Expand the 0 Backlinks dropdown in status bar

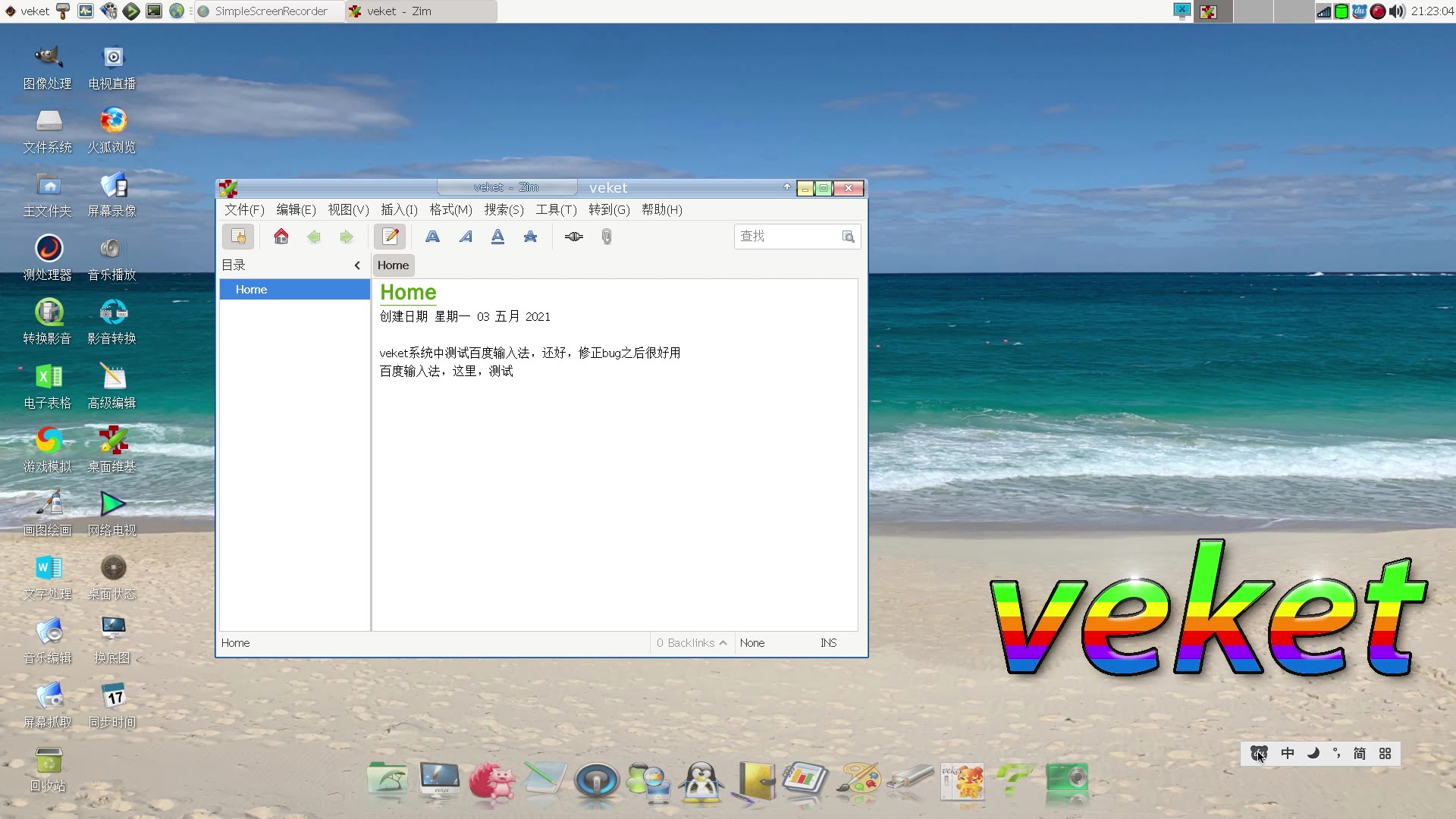coord(692,643)
